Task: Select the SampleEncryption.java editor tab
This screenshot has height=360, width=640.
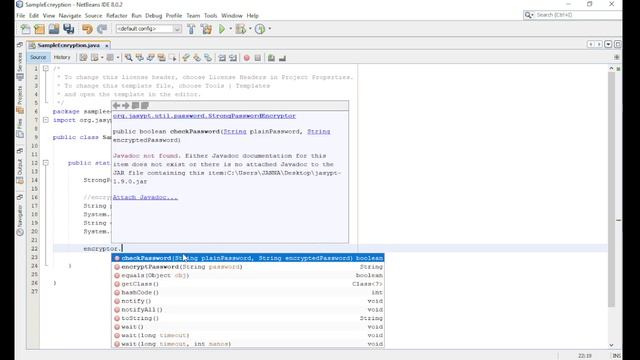Action: [x=68, y=45]
